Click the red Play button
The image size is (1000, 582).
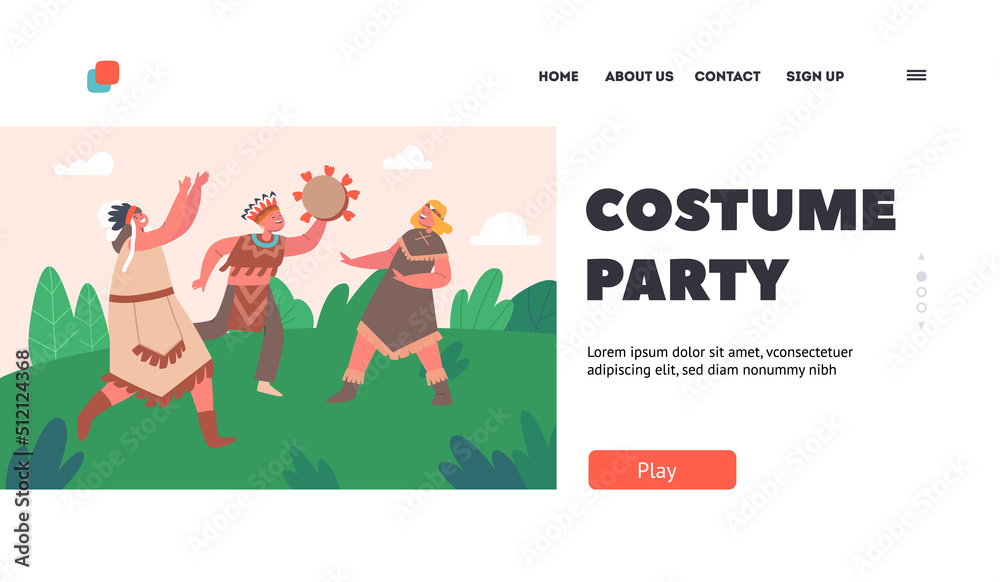(x=662, y=470)
